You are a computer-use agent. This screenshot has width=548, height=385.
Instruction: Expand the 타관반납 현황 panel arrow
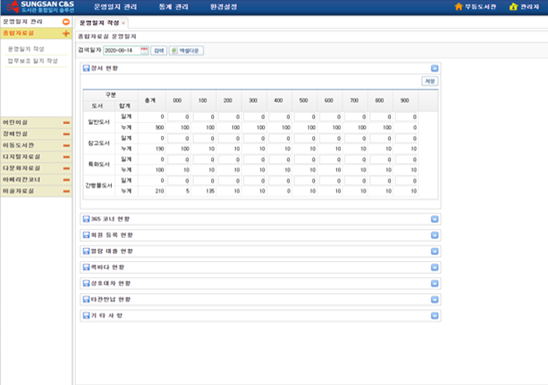[x=434, y=299]
